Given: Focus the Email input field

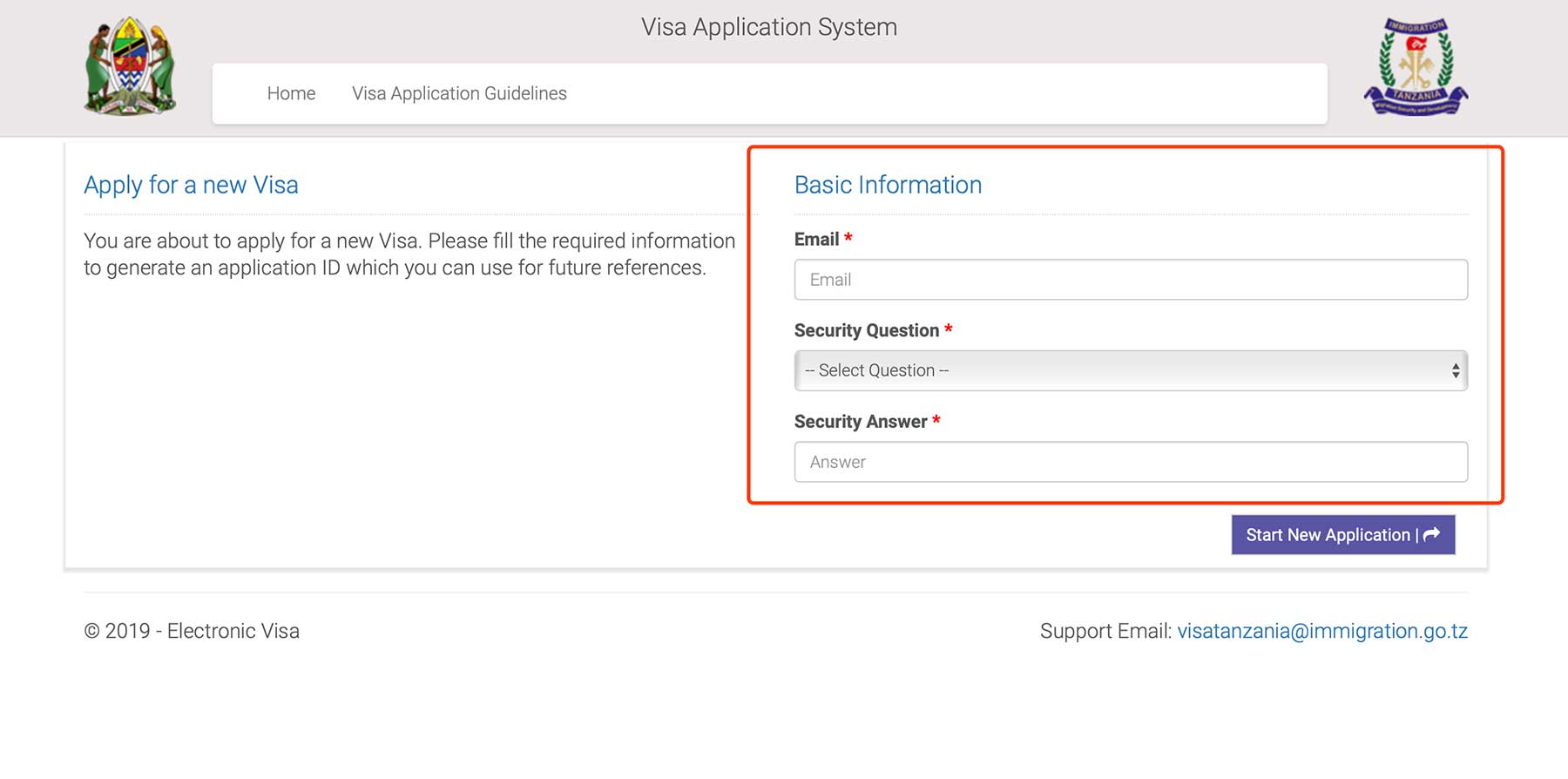Looking at the screenshot, I should pos(1130,280).
